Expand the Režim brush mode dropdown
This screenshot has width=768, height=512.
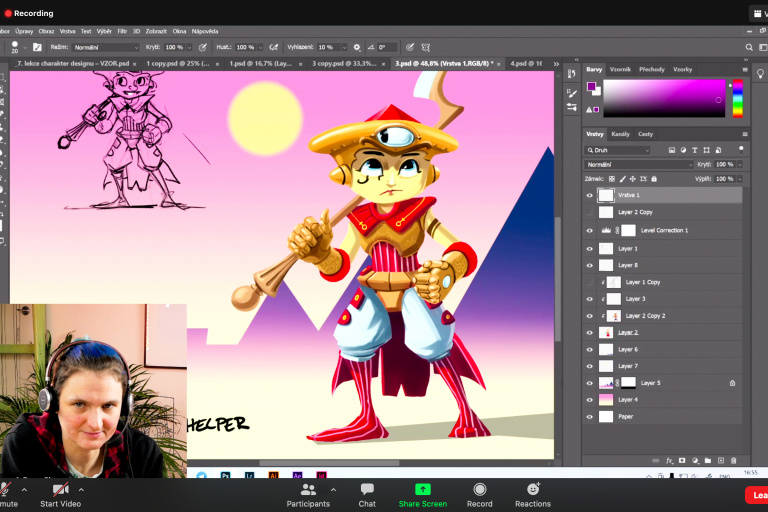coord(106,47)
